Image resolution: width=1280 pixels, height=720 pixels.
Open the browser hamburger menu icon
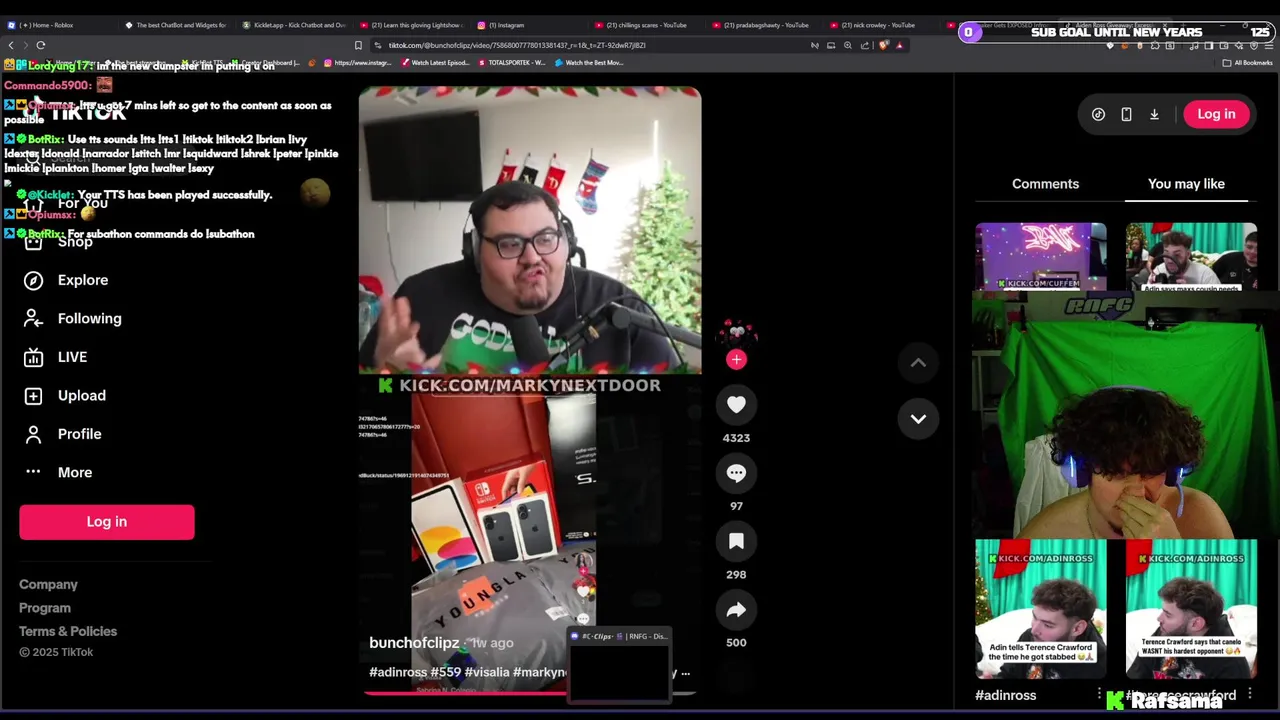[1270, 45]
